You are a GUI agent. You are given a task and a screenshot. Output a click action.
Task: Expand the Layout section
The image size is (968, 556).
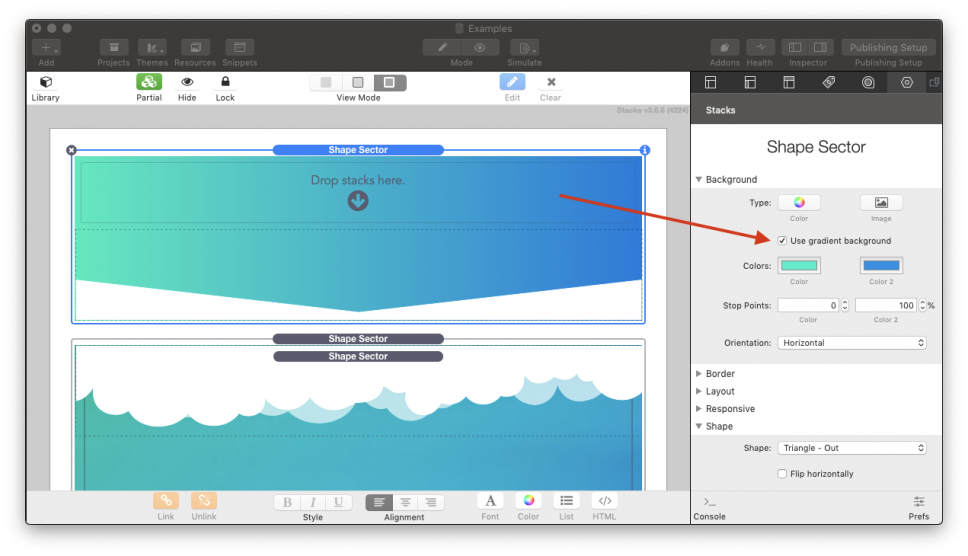(x=699, y=391)
